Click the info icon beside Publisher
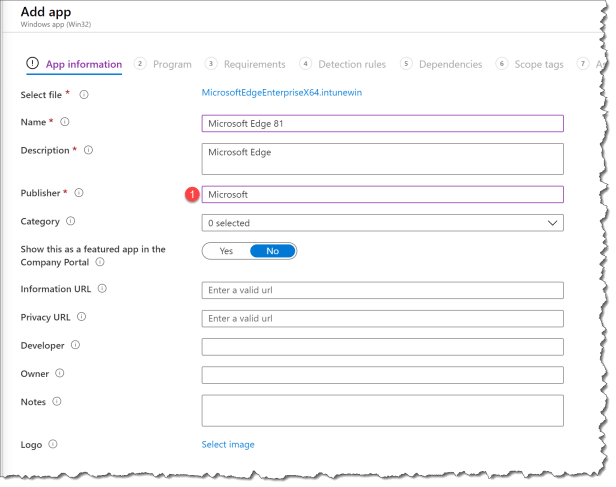The height and width of the screenshot is (487, 616). tap(79, 193)
